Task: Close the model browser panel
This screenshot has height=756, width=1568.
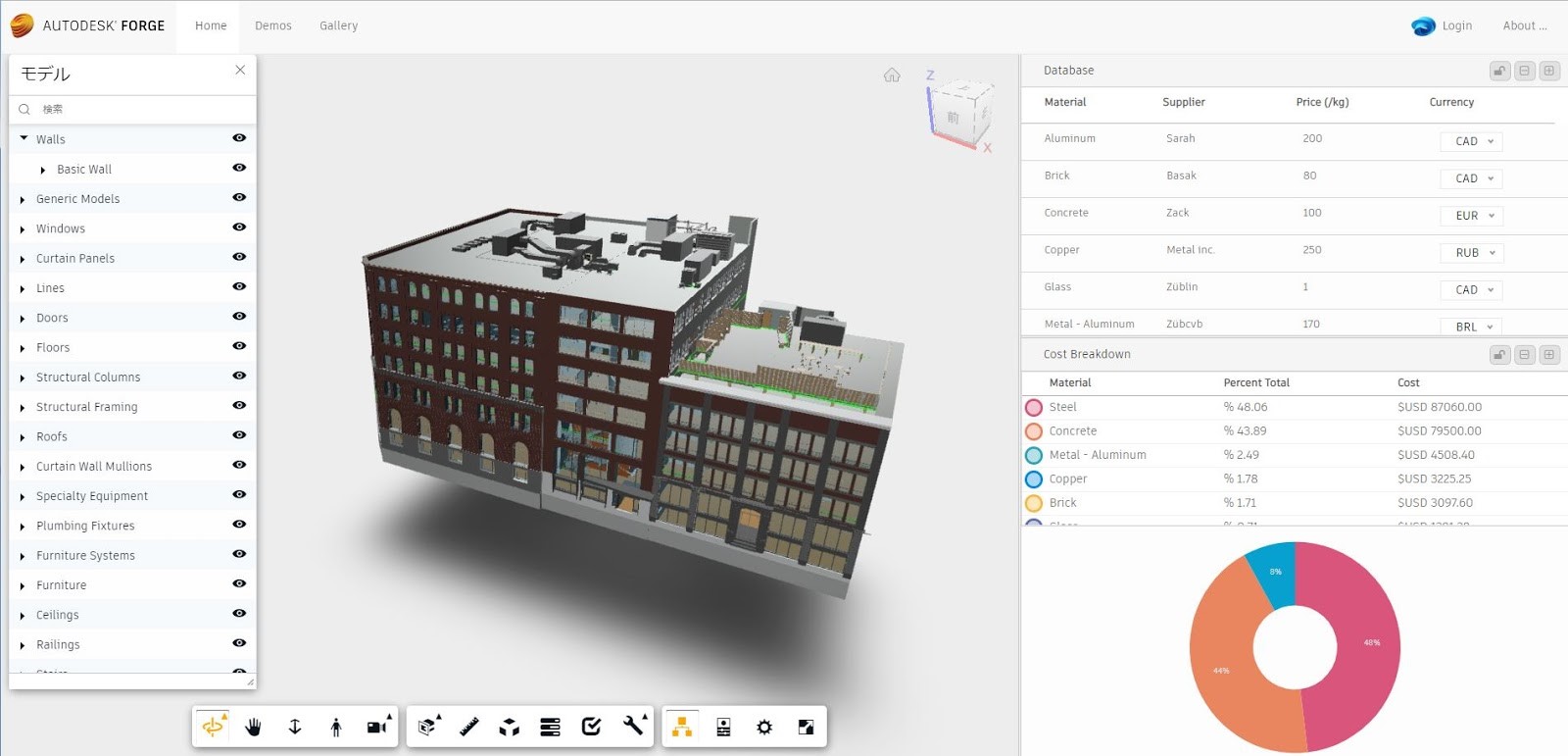Action: [240, 70]
